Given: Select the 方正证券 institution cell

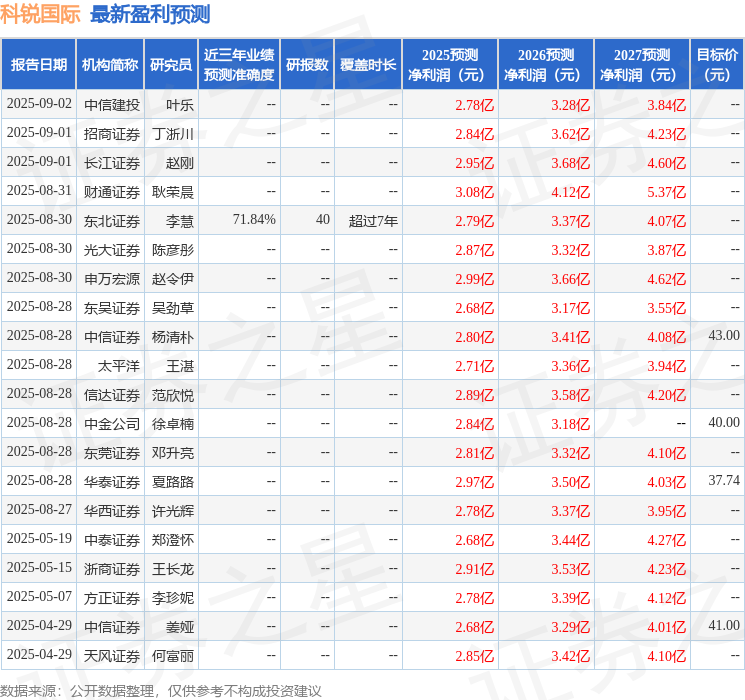Looking at the screenshot, I should pyautogui.click(x=112, y=598).
